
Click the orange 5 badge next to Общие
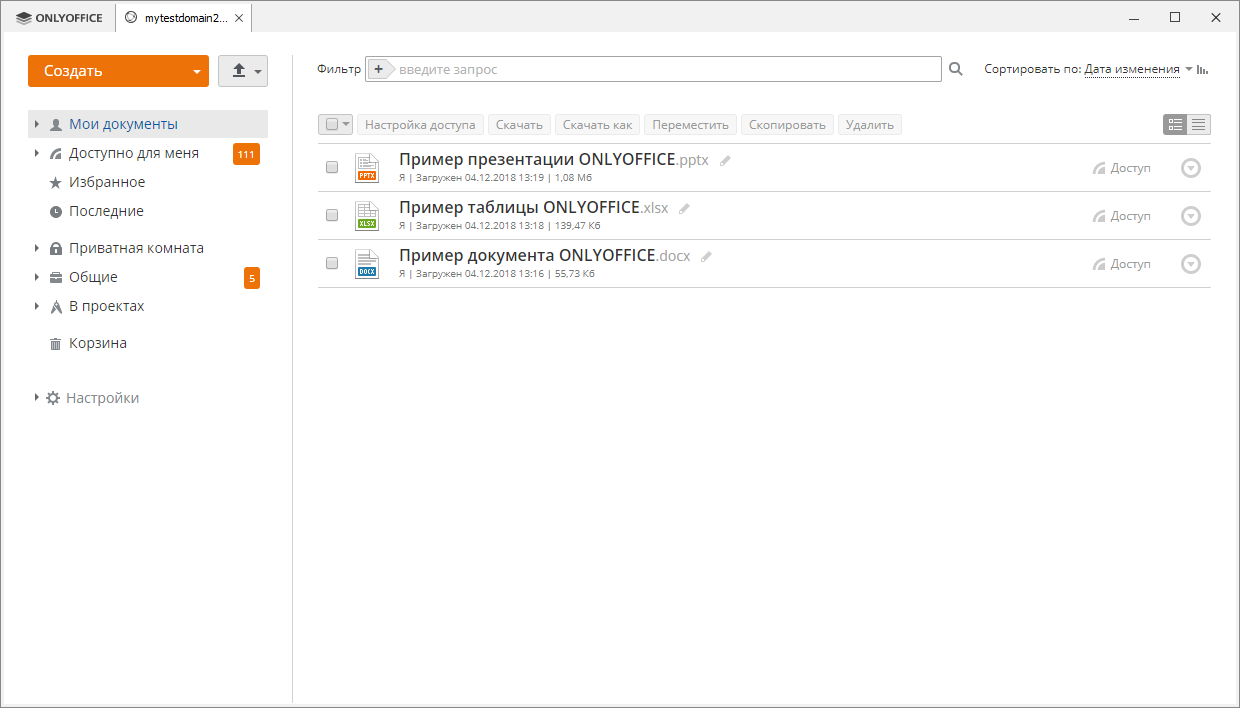(252, 278)
